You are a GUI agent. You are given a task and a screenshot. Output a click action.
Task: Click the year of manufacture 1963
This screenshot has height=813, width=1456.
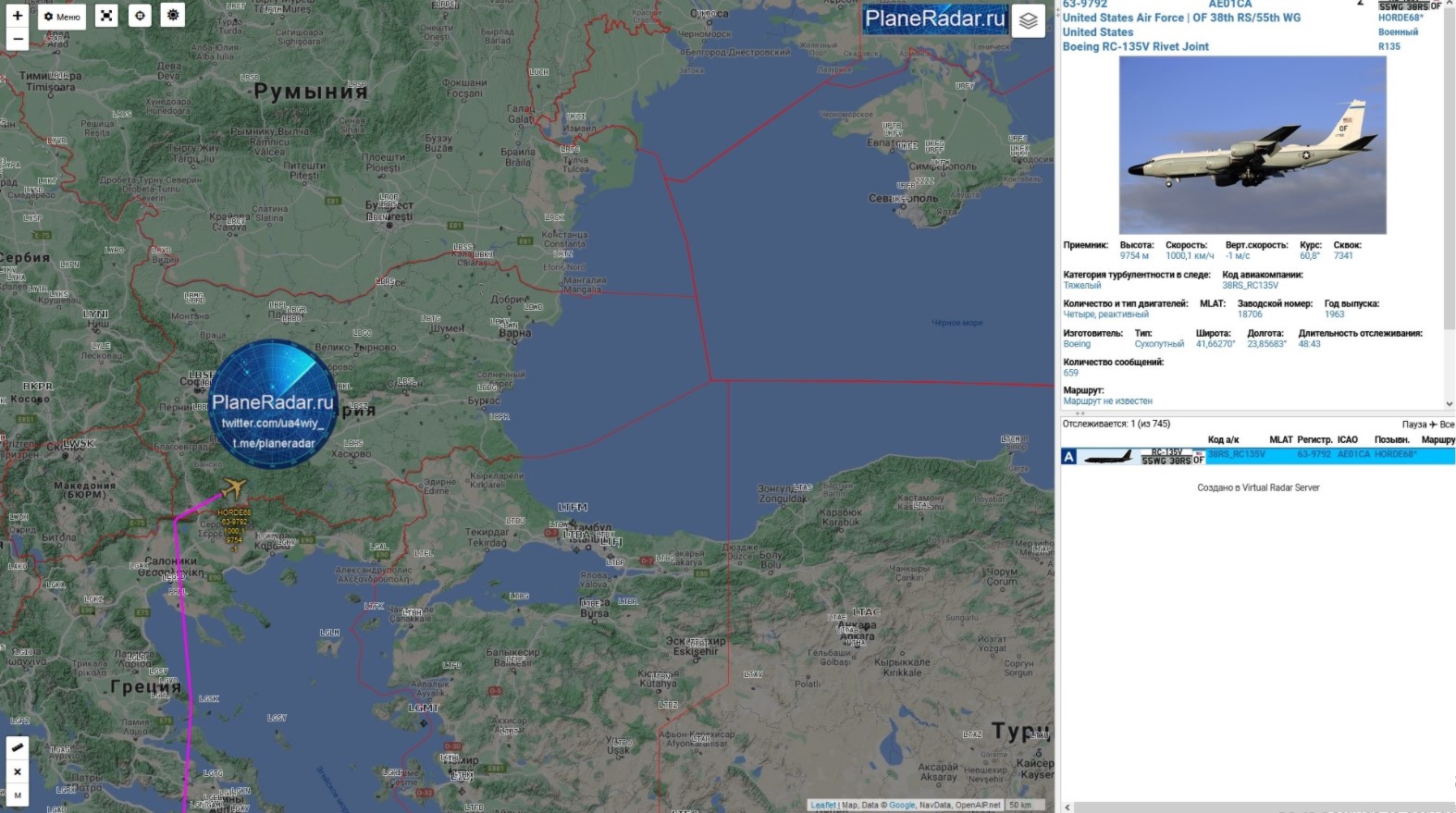pyautogui.click(x=1334, y=314)
